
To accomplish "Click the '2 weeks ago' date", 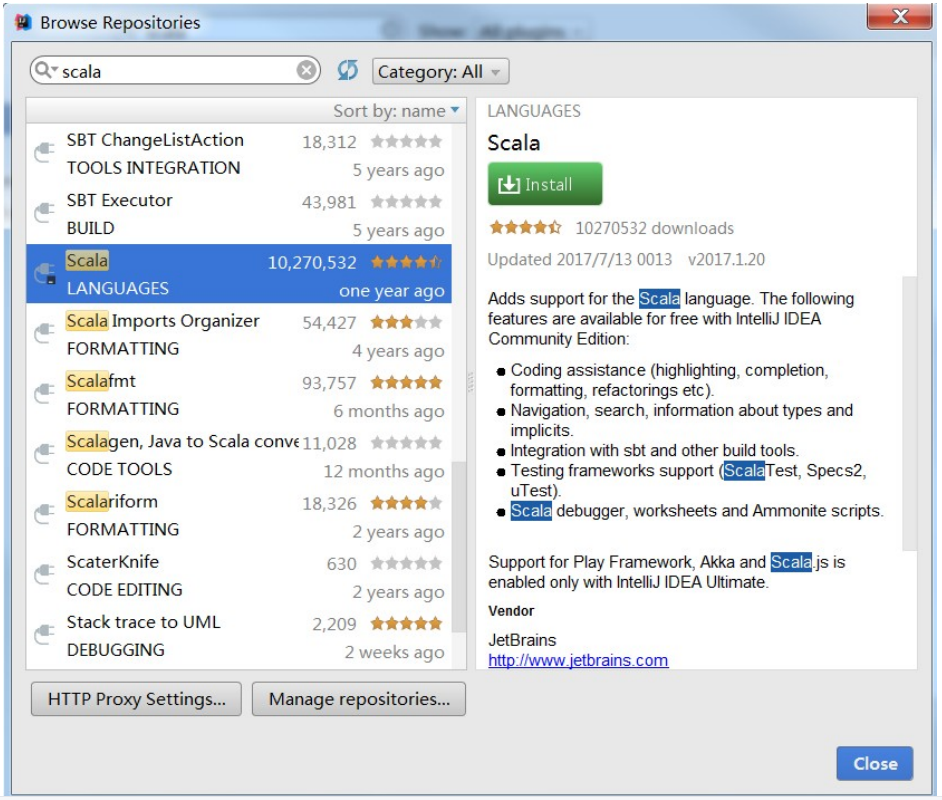I will 394,652.
